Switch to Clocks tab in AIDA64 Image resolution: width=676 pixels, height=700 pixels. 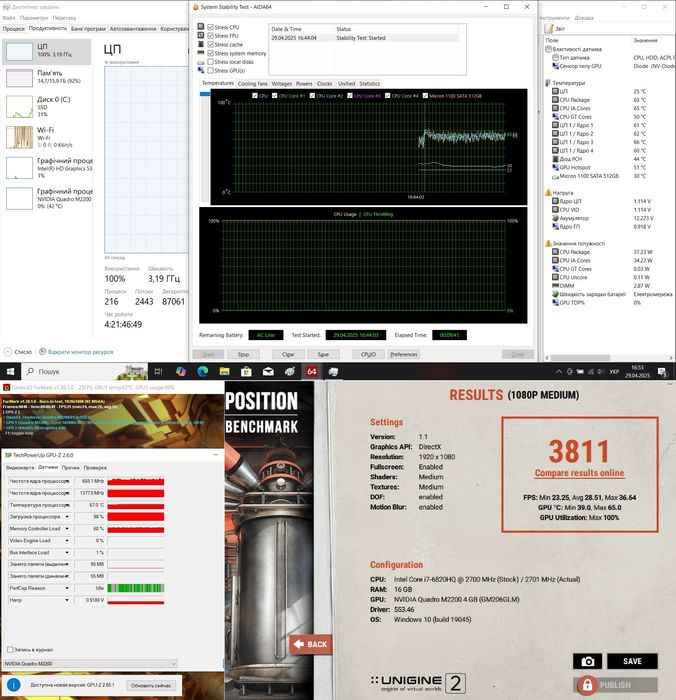pos(325,83)
